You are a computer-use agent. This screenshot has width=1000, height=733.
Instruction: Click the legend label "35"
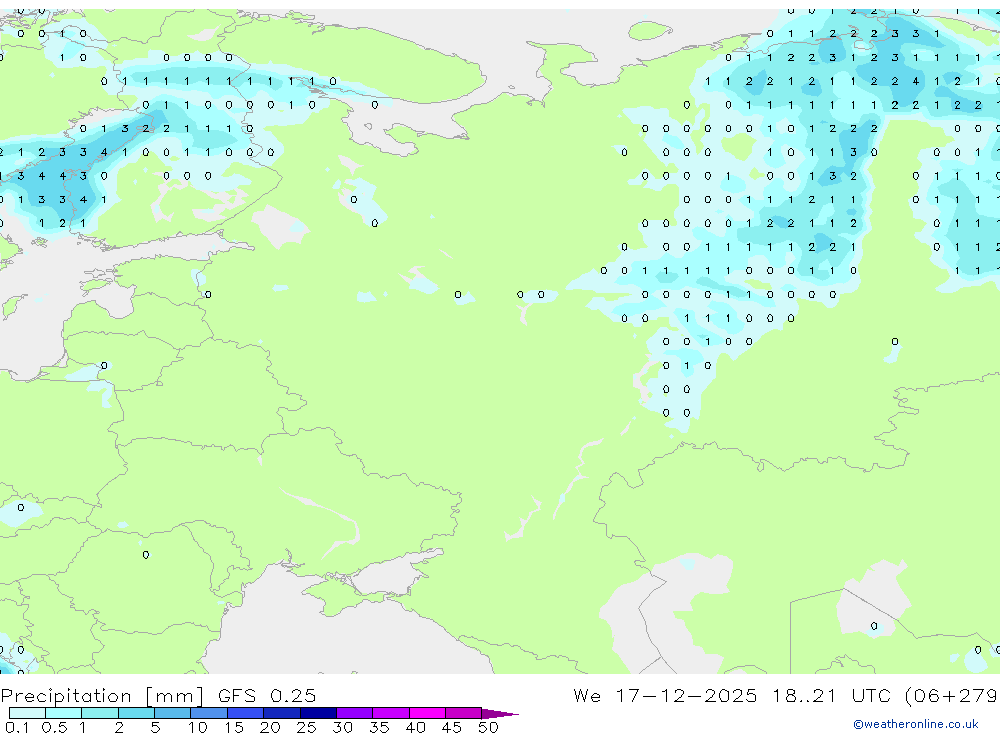[379, 727]
